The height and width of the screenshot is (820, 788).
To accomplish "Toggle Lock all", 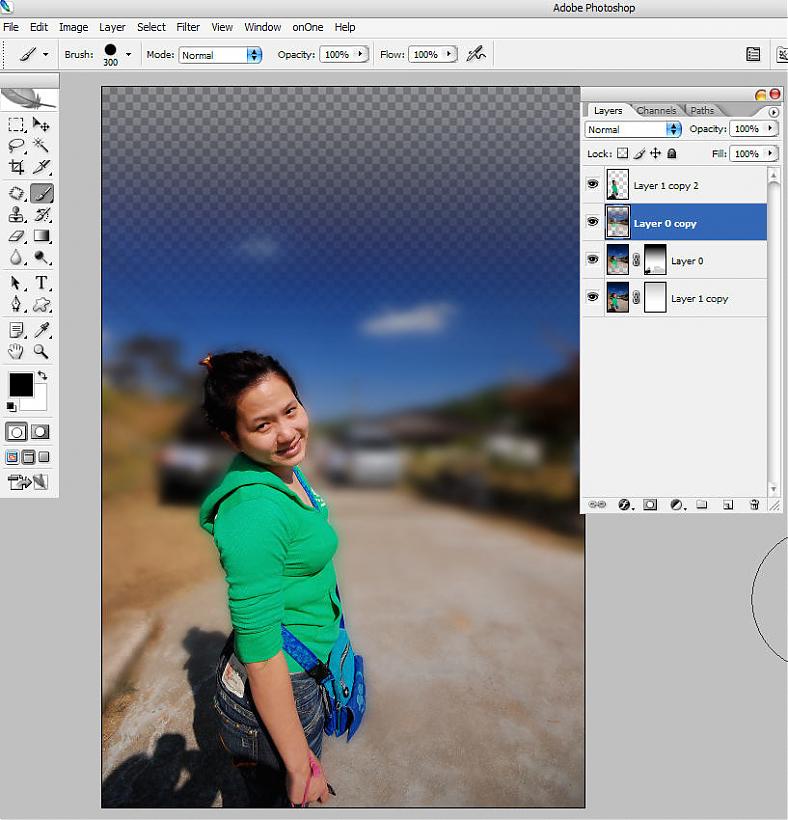I will 672,153.
